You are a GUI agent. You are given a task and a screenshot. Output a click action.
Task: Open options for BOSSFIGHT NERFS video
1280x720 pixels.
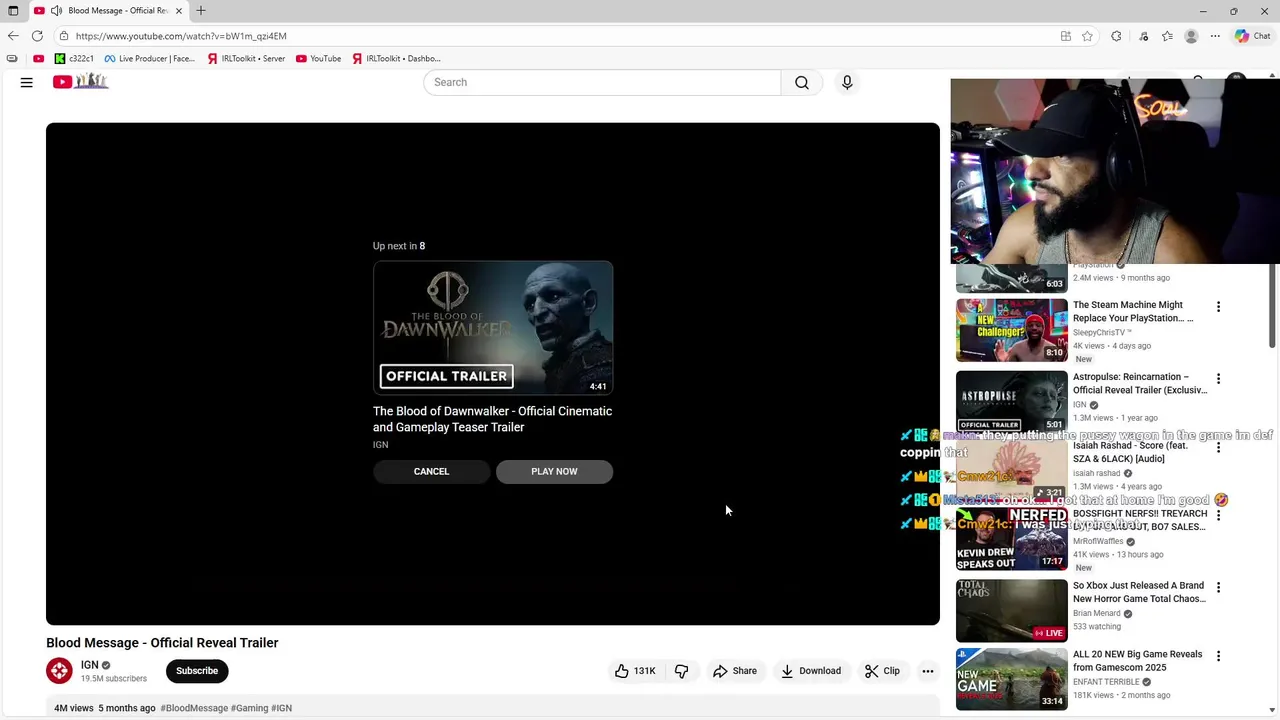[1218, 516]
